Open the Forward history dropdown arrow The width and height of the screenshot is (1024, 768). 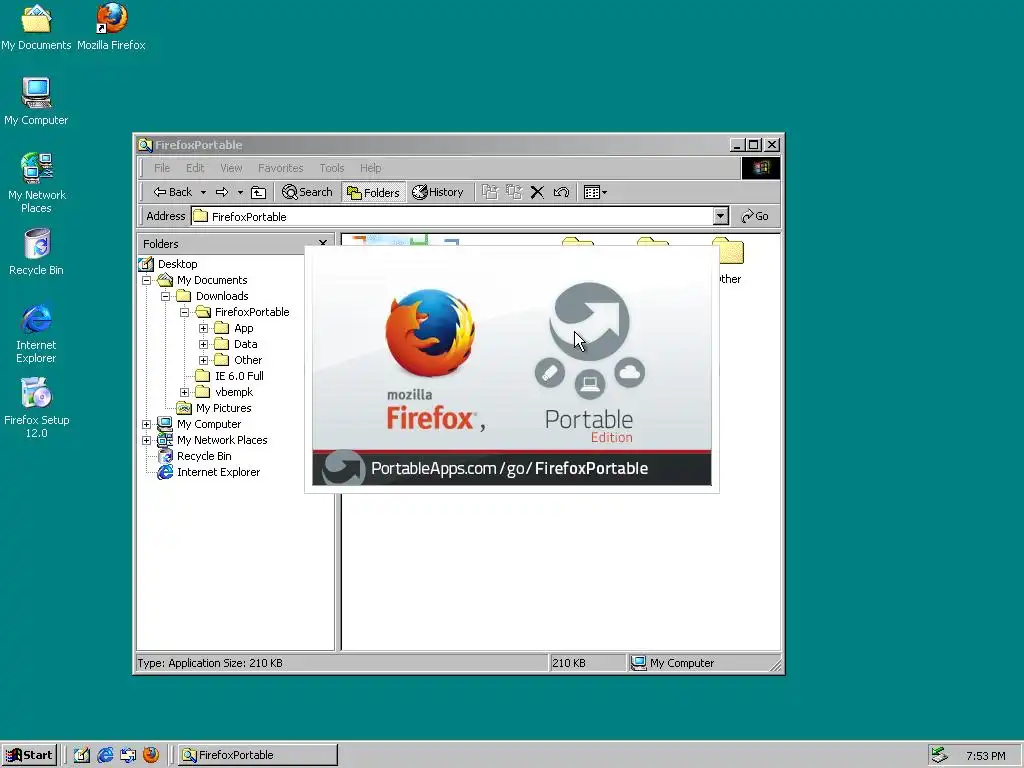pyautogui.click(x=240, y=192)
